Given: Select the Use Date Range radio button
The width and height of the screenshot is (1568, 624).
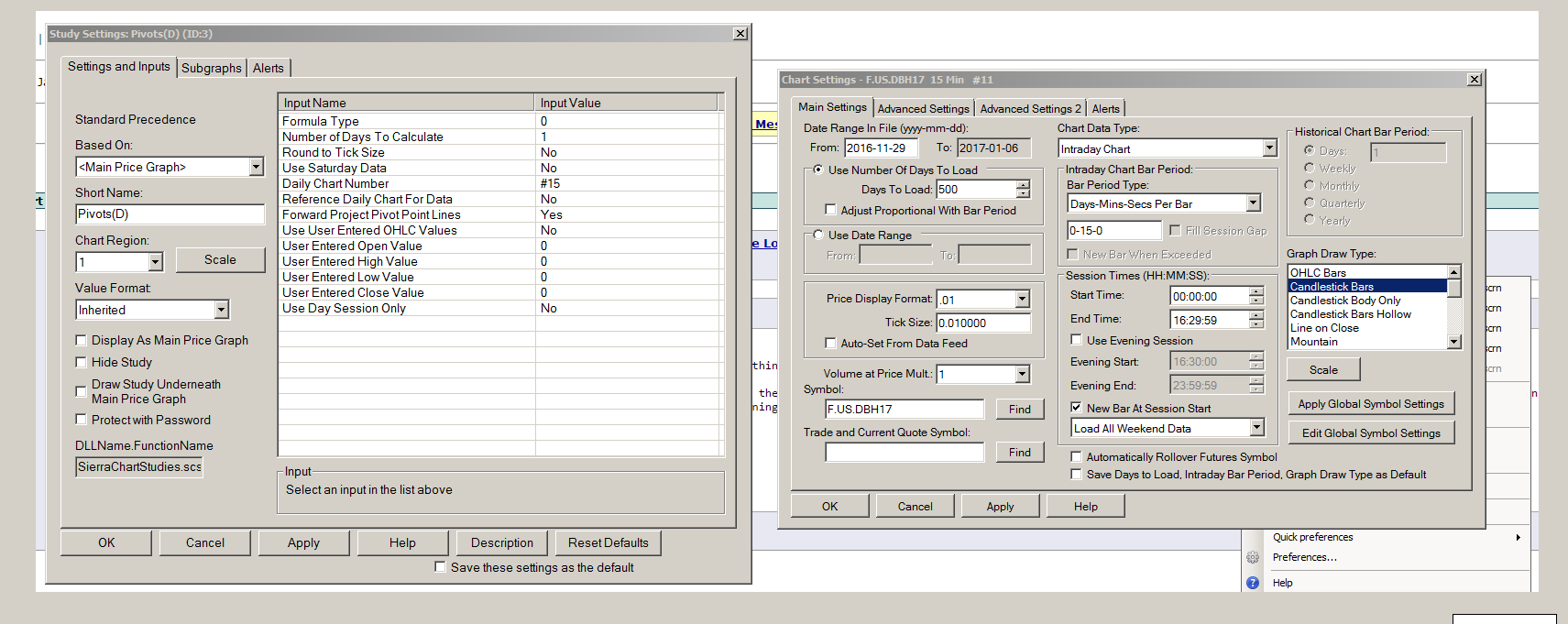Looking at the screenshot, I should (x=817, y=235).
